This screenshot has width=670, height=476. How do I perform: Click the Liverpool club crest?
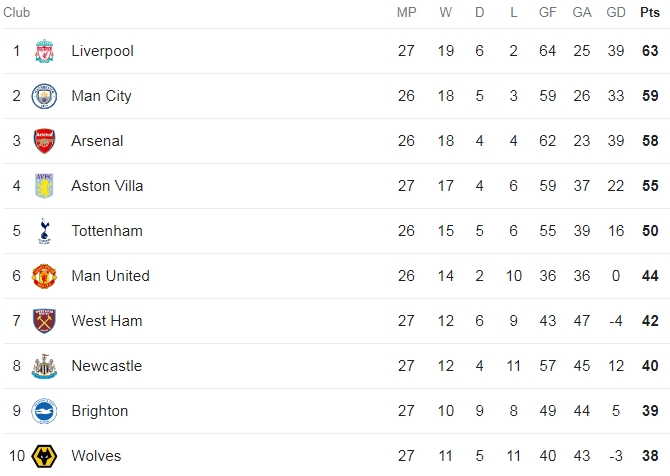tap(44, 51)
